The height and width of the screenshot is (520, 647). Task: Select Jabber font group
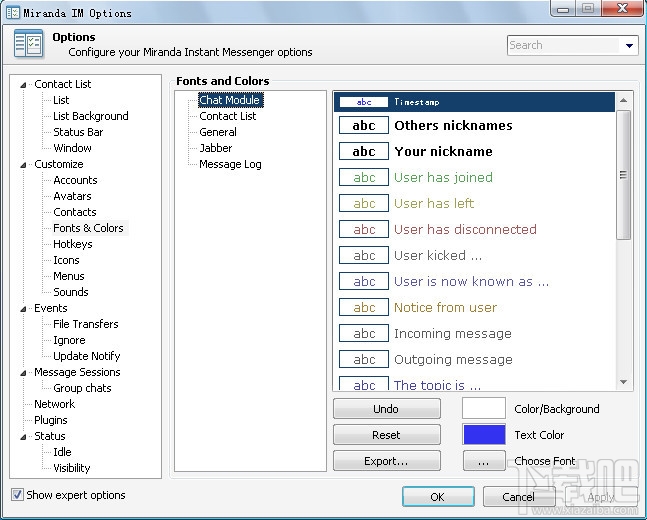215,148
